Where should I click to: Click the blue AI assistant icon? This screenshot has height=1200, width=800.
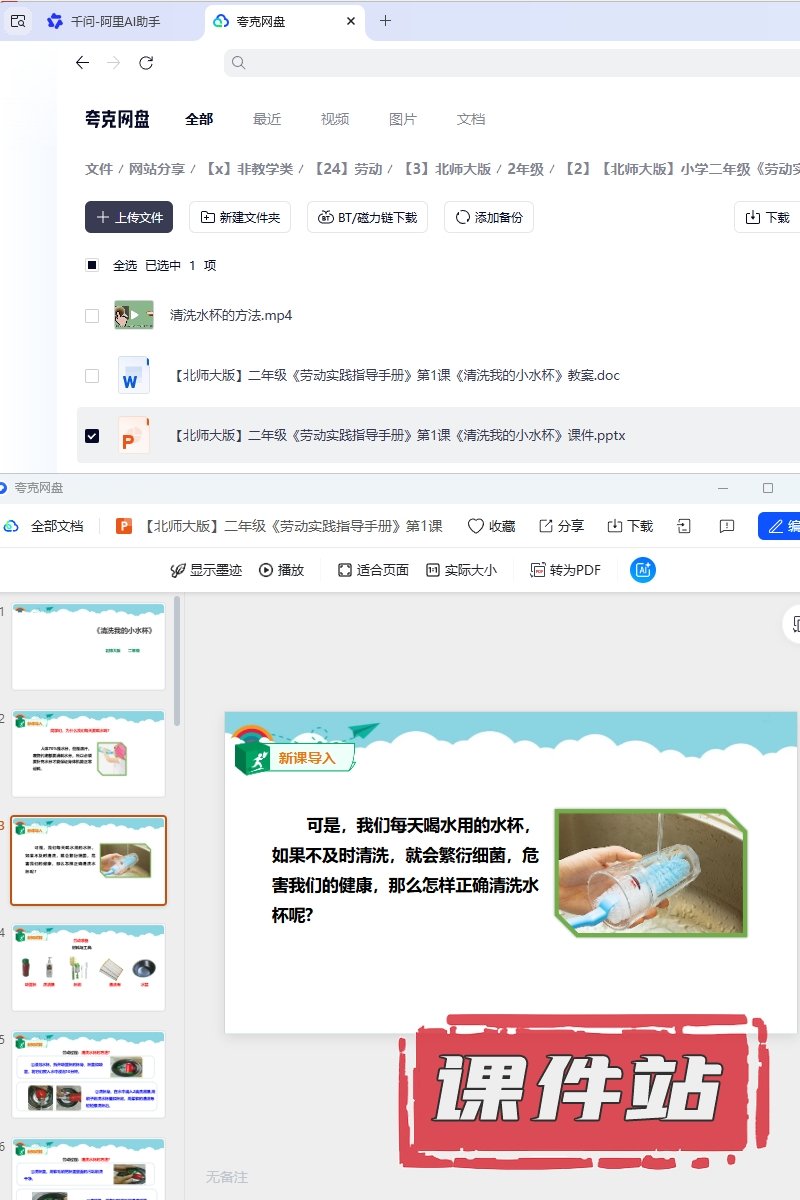pos(643,570)
